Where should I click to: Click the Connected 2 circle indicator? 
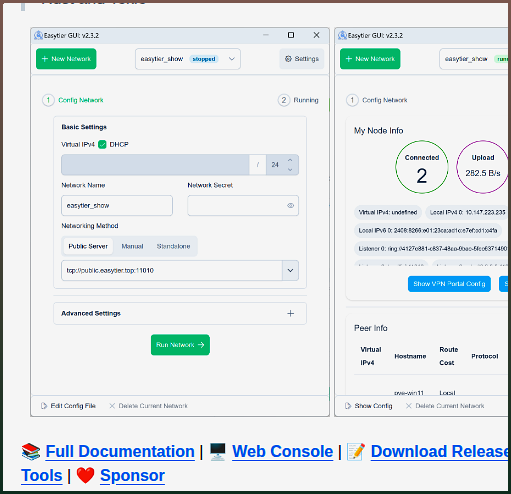click(x=422, y=167)
